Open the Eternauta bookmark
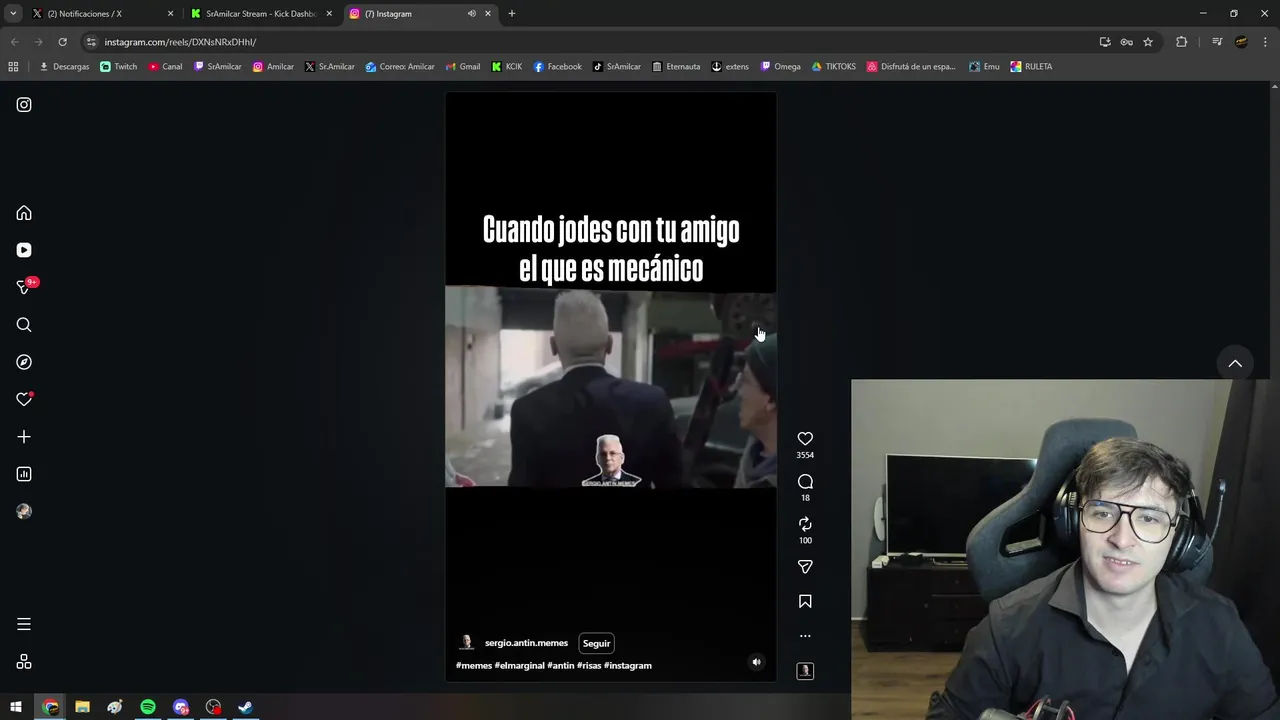Screen dimensions: 1280x720 676,67
